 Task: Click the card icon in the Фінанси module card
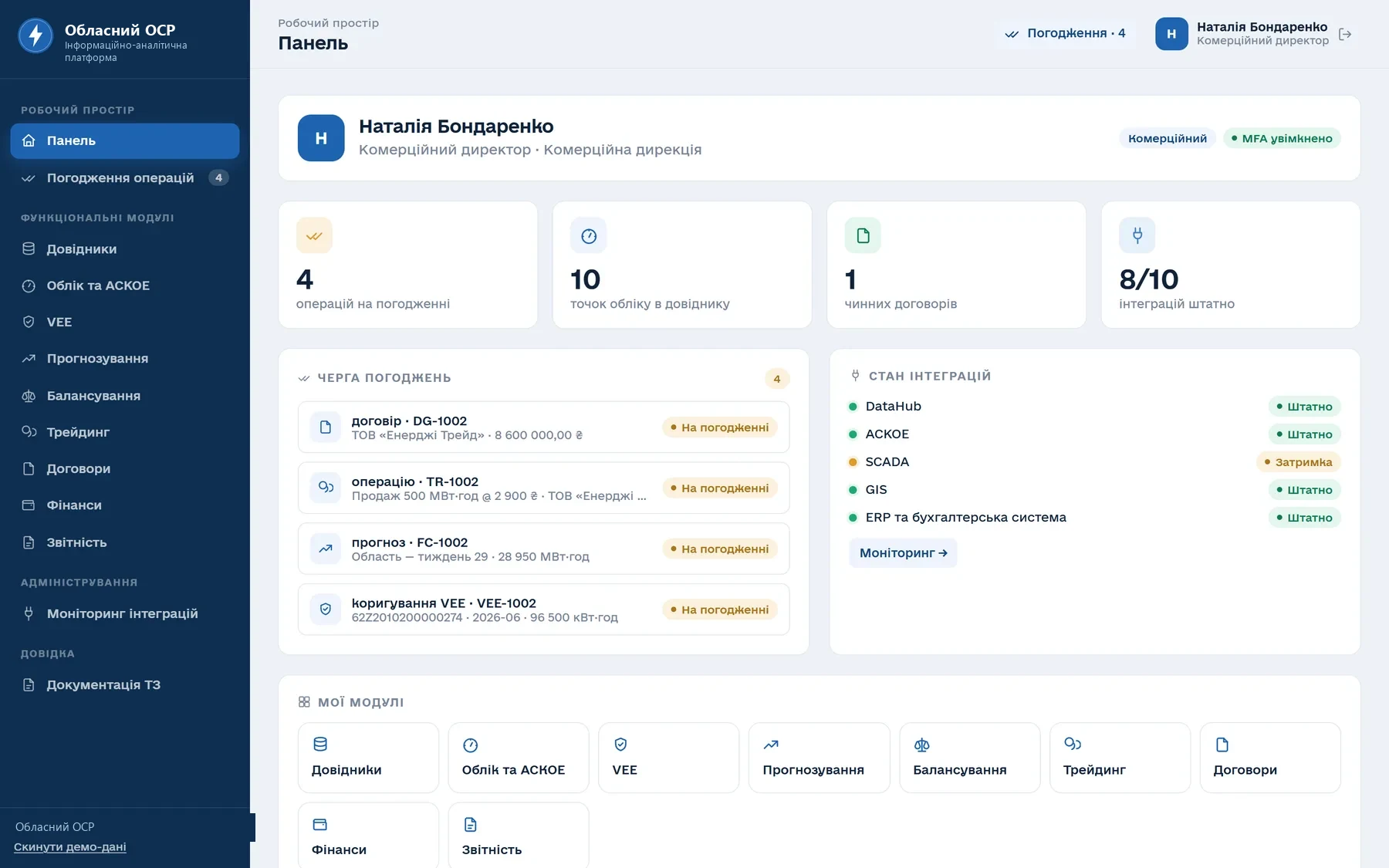click(320, 825)
